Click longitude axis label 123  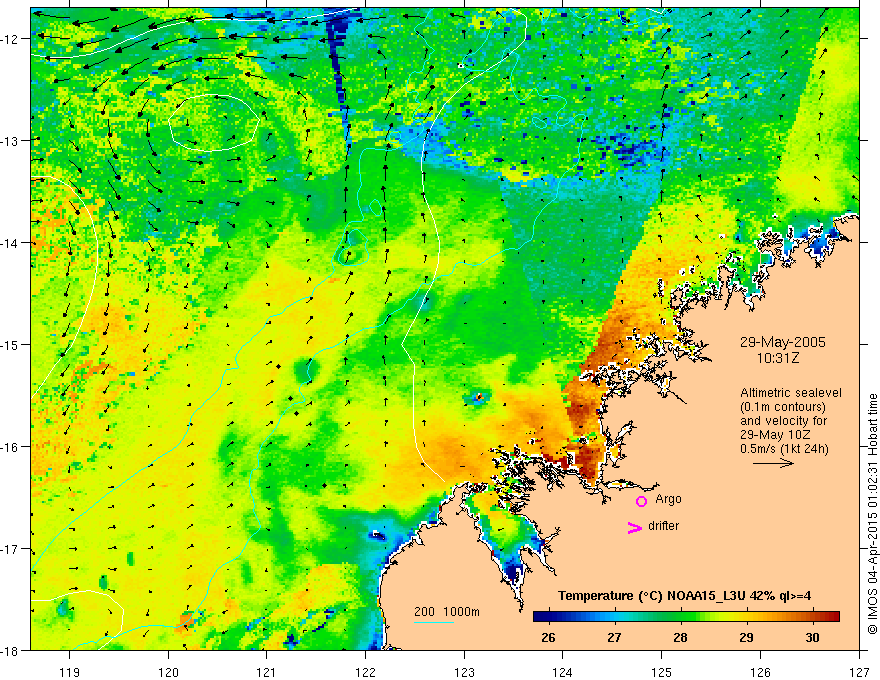[x=464, y=672]
